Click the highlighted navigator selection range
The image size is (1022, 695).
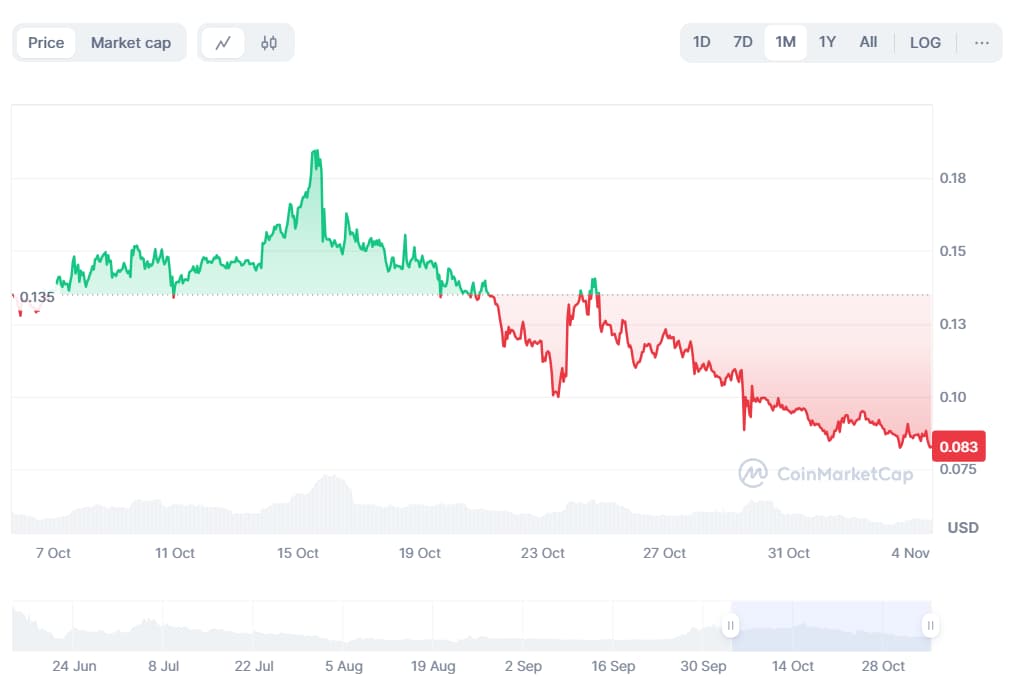830,626
